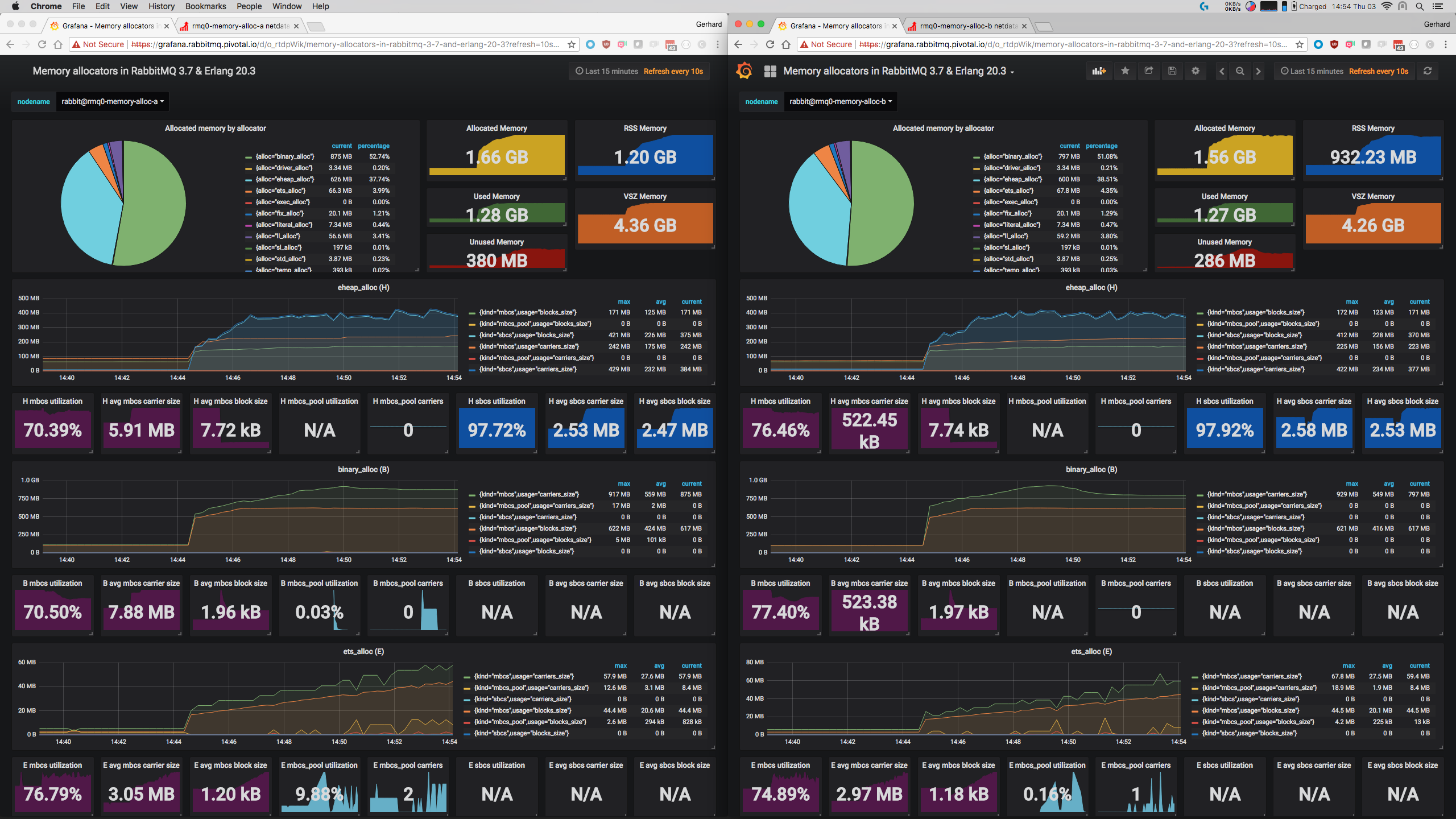
Task: Expand dashboard title dropdown in right window
Action: (899, 71)
